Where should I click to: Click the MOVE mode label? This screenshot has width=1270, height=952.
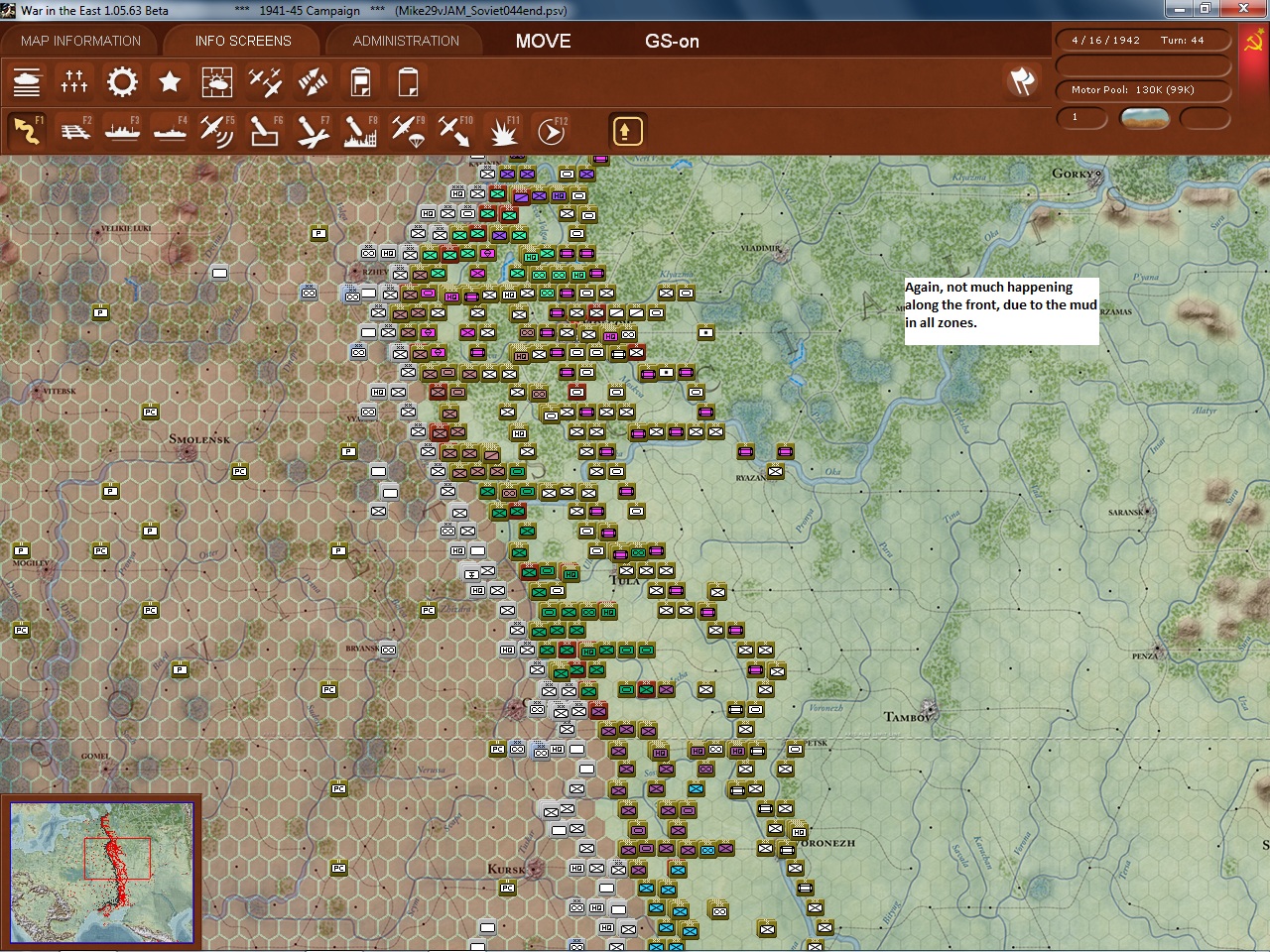[x=544, y=41]
